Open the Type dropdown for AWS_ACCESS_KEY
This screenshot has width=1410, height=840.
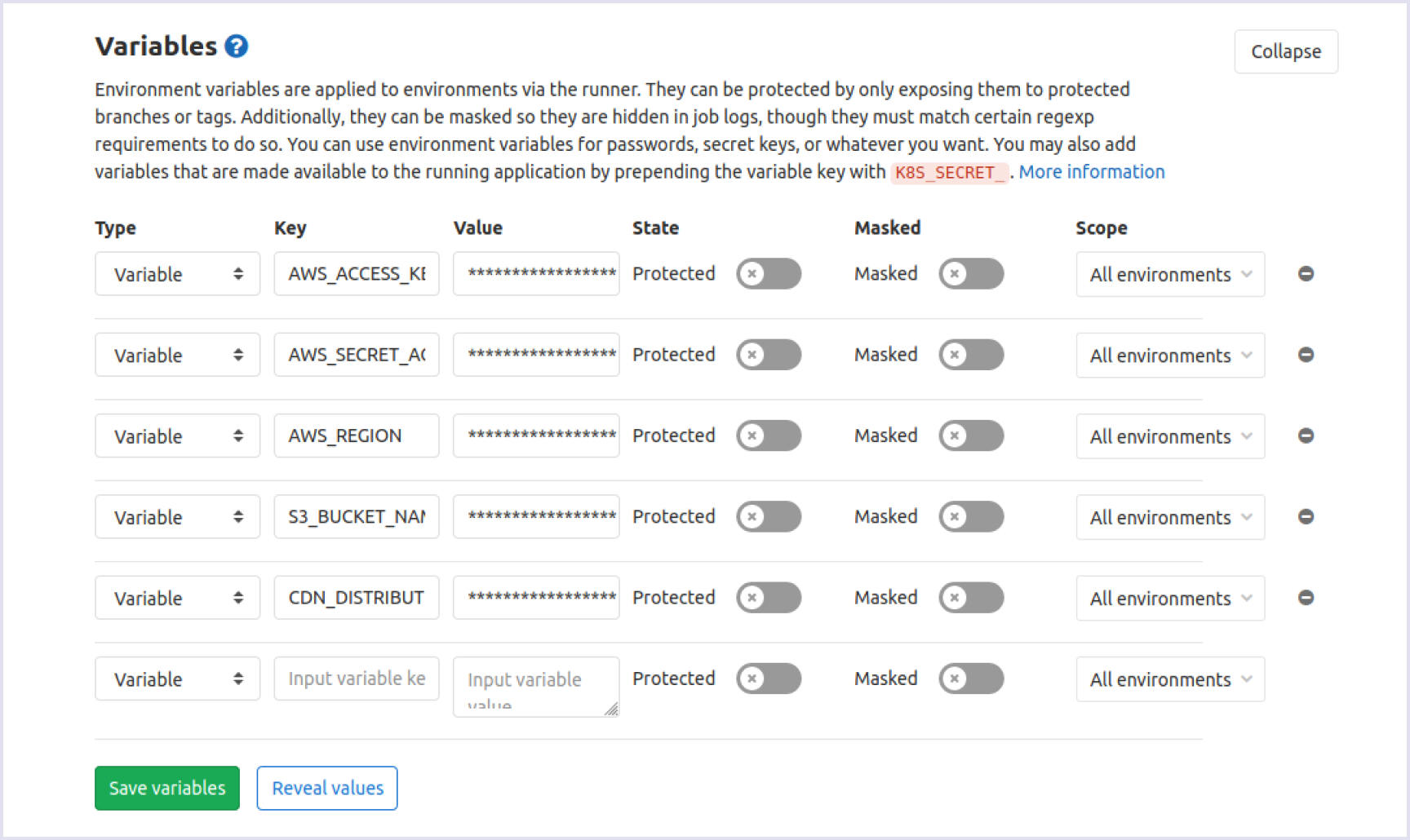177,274
